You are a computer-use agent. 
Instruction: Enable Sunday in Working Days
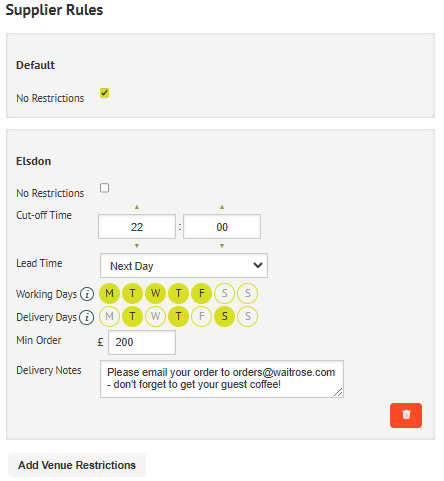247,293
